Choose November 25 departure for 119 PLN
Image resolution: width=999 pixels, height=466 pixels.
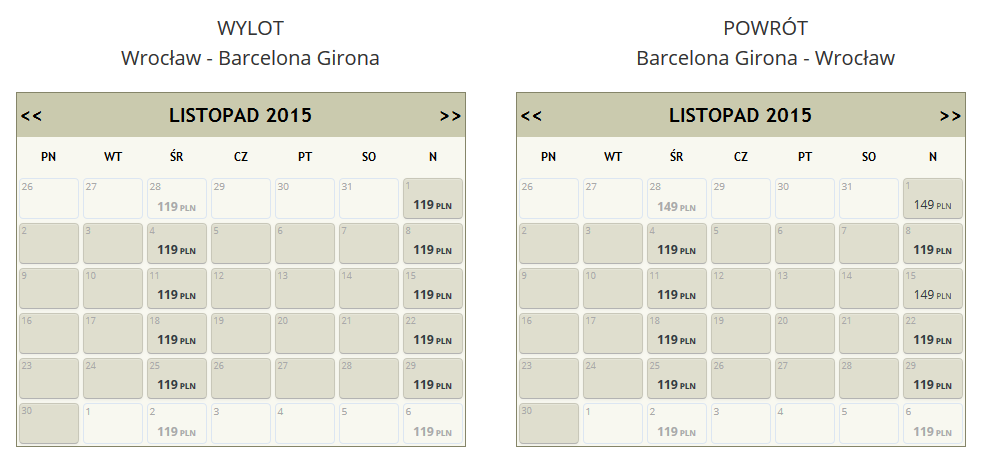pyautogui.click(x=177, y=378)
